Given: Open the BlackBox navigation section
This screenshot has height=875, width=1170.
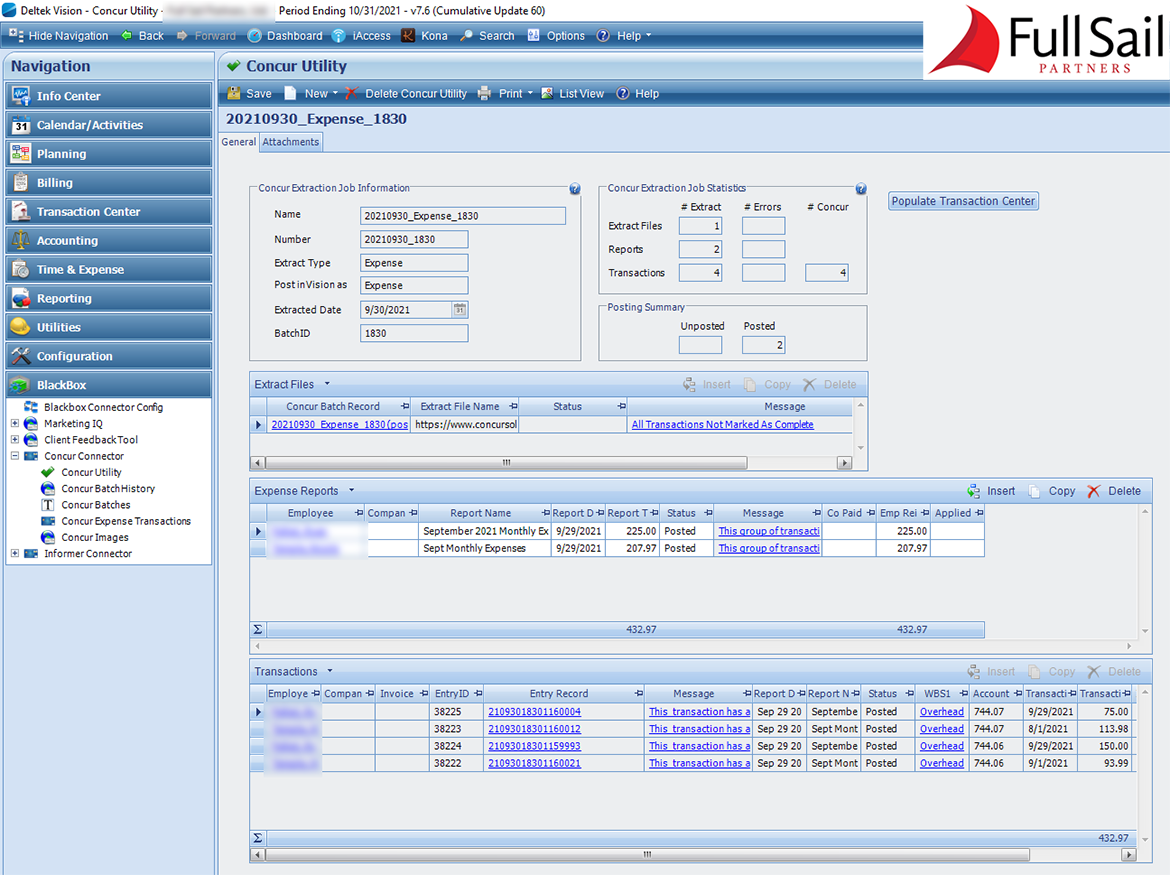Looking at the screenshot, I should coord(109,385).
